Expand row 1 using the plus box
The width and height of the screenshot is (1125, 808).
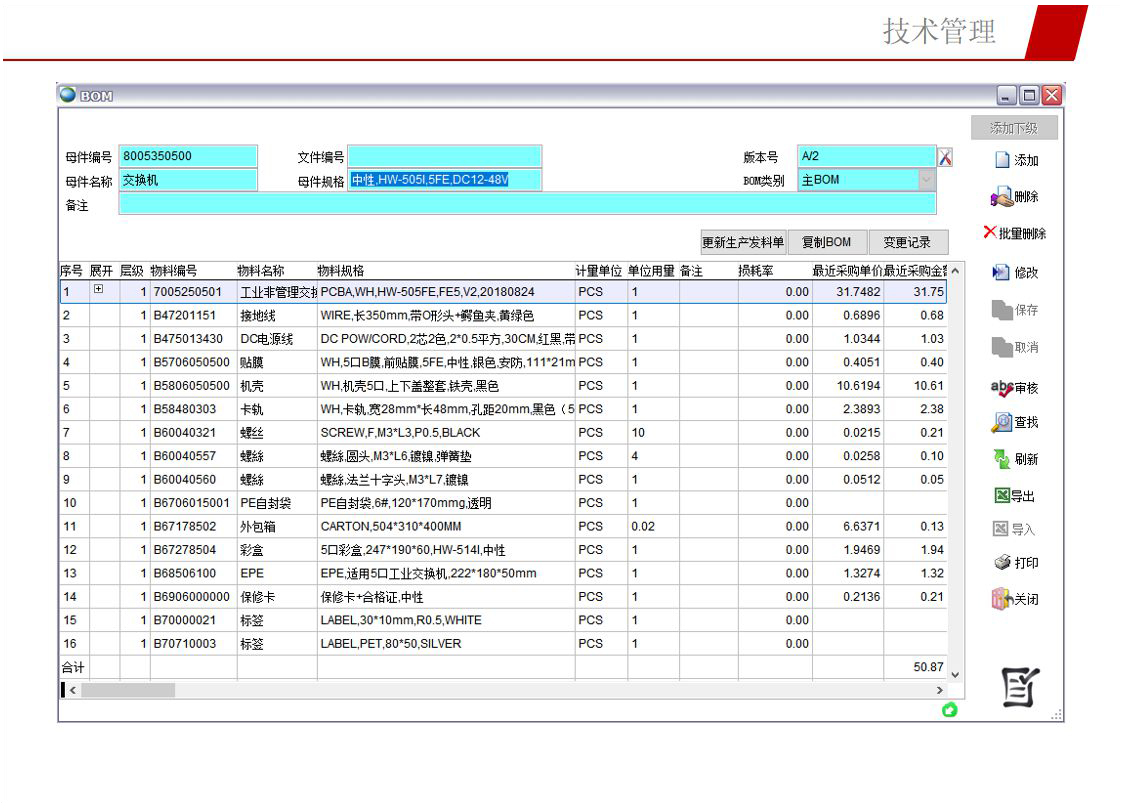point(98,290)
